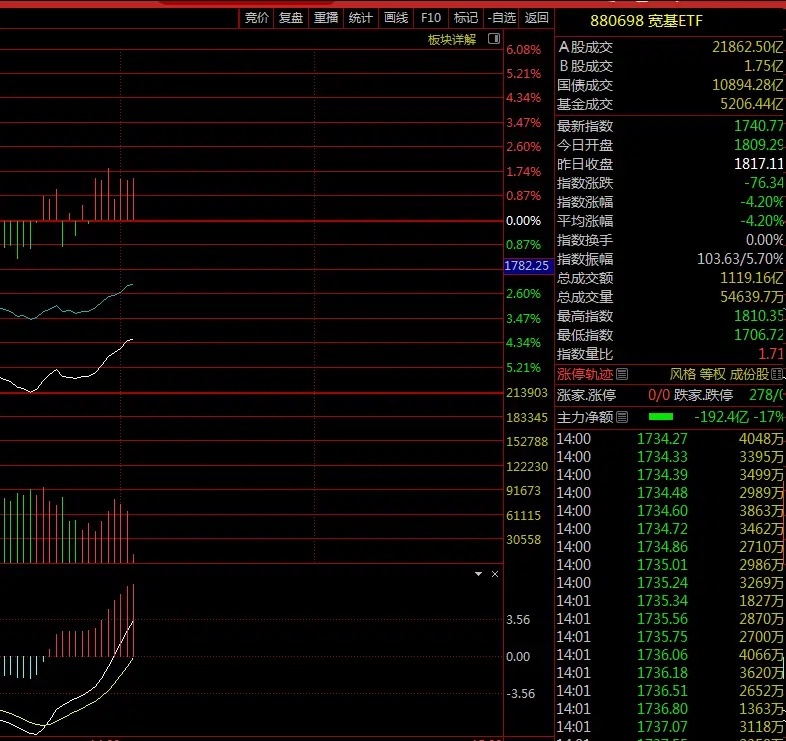Screen dimensions: 786x741
Task: Click the 指数量比 value 1.71
Action: (771, 354)
